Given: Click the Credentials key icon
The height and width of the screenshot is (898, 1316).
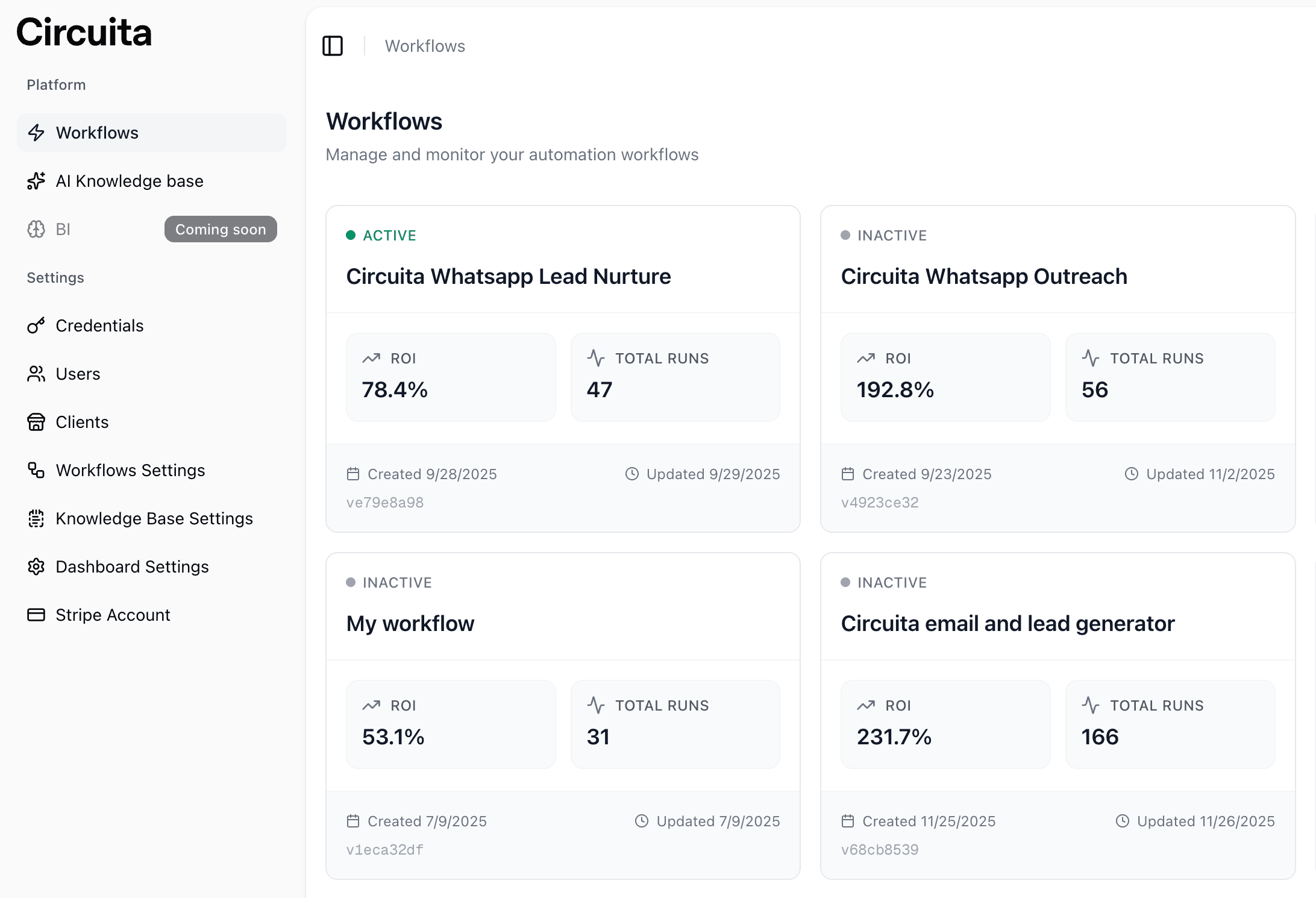Looking at the screenshot, I should 36,325.
